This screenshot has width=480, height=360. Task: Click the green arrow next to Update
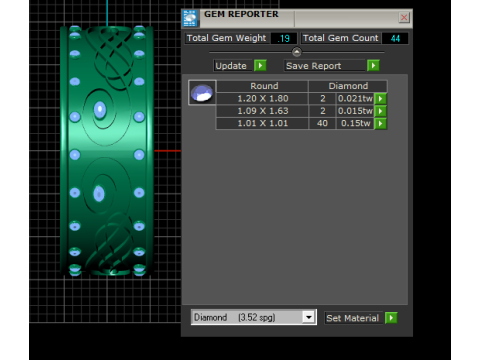click(x=260, y=65)
